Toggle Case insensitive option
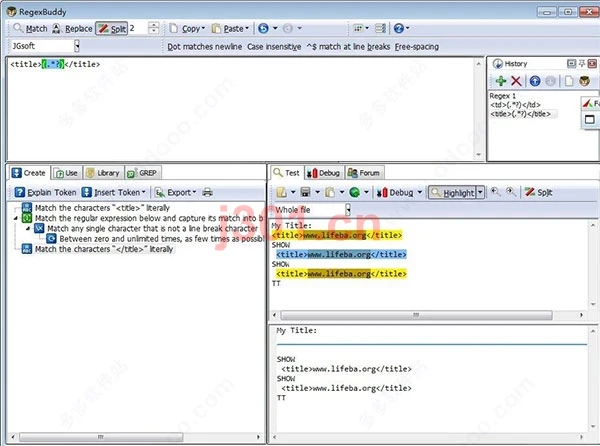 pos(274,47)
